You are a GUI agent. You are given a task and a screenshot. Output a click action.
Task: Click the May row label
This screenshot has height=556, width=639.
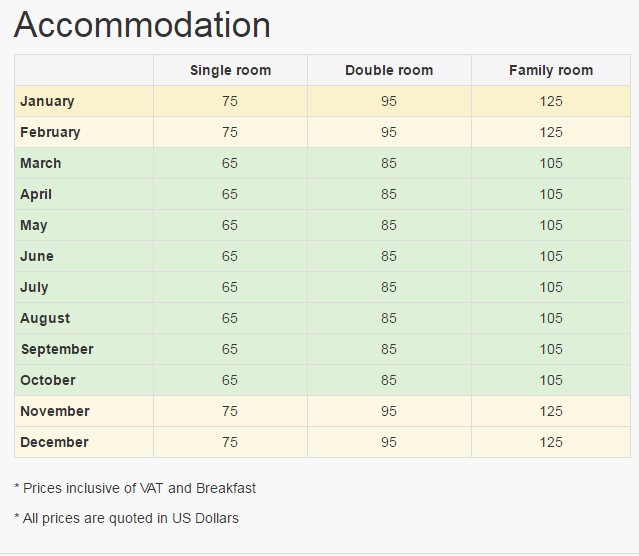point(34,225)
